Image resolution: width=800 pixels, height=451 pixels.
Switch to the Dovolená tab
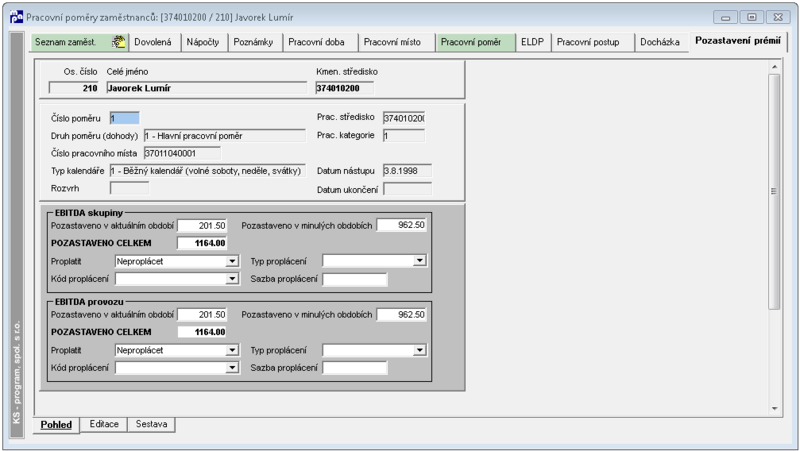tap(153, 42)
